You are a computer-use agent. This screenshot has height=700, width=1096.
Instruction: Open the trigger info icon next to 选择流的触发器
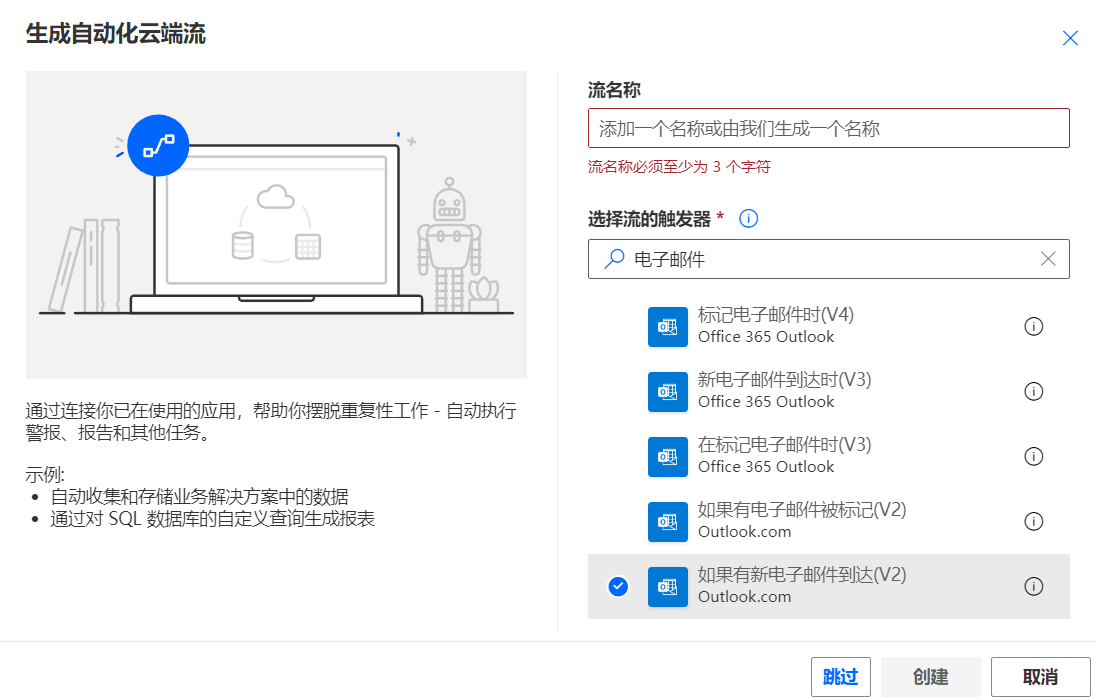748,219
